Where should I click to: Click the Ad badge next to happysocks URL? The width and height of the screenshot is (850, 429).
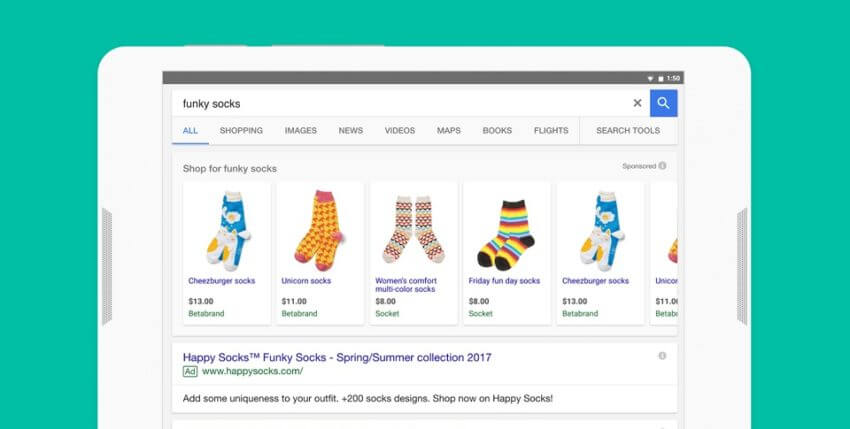point(190,372)
